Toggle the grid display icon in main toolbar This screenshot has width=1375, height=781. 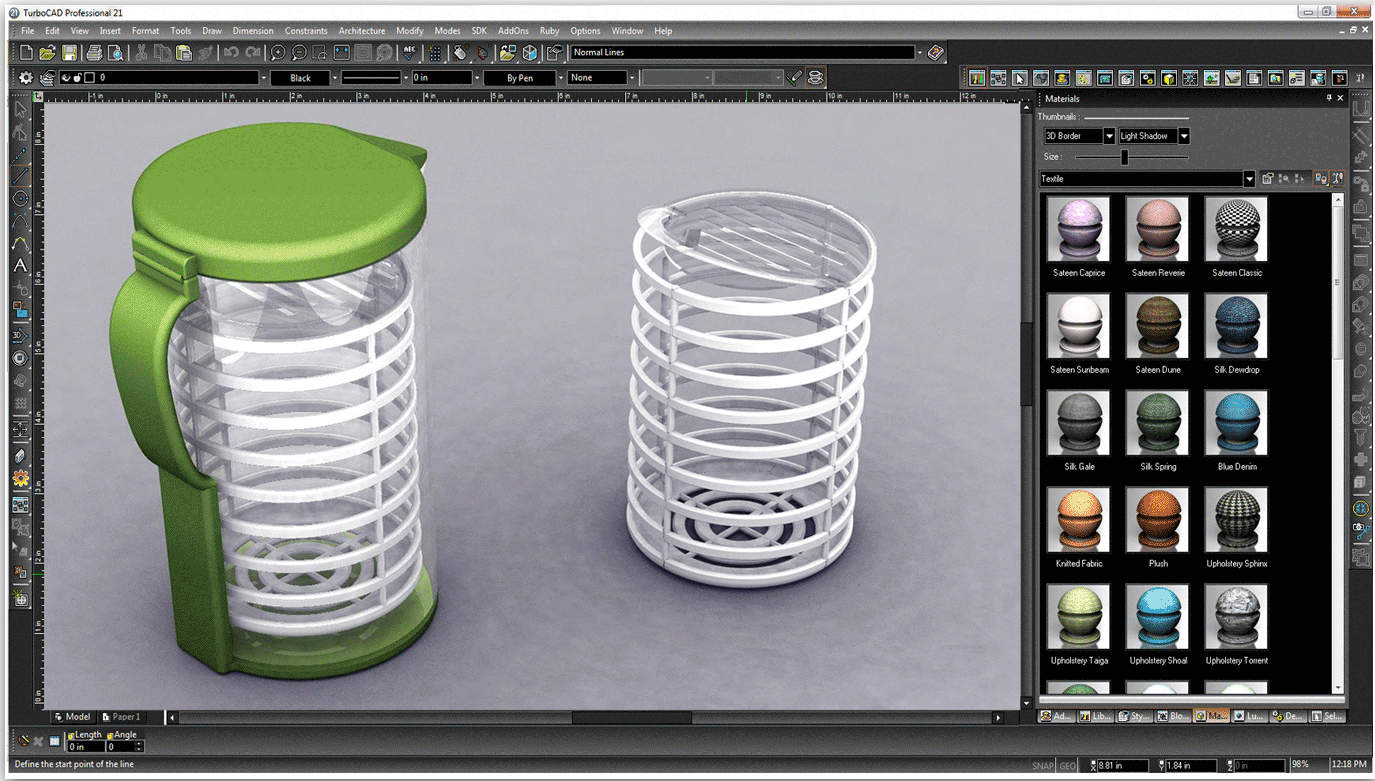pos(435,53)
